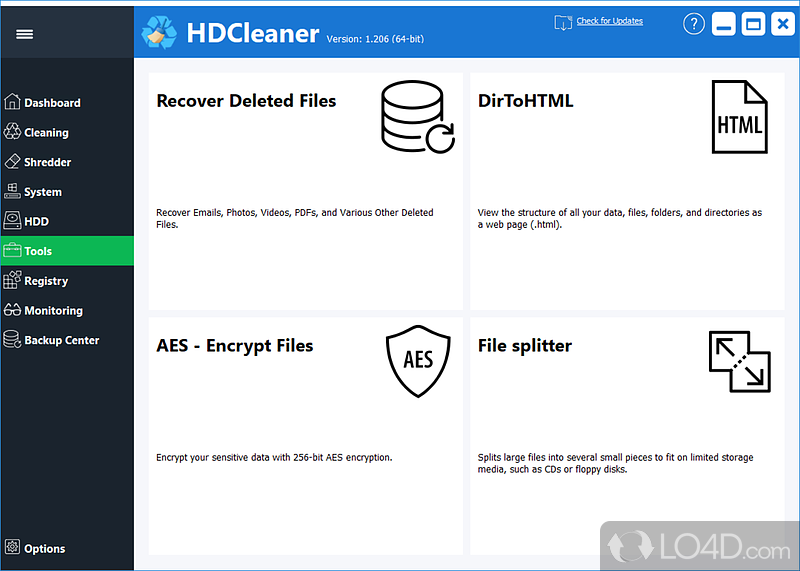Go to the Cleaning section

tap(67, 132)
